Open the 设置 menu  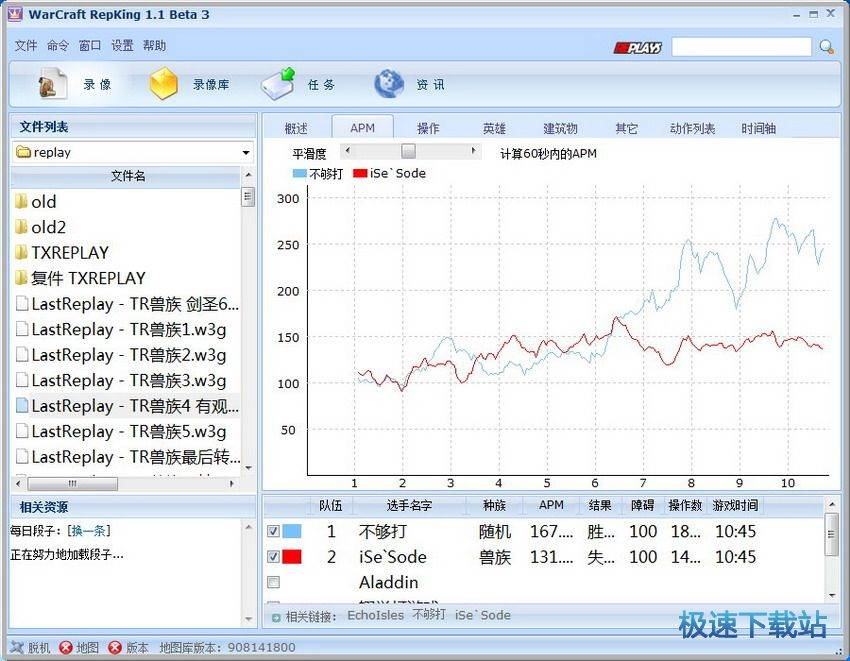coord(122,45)
